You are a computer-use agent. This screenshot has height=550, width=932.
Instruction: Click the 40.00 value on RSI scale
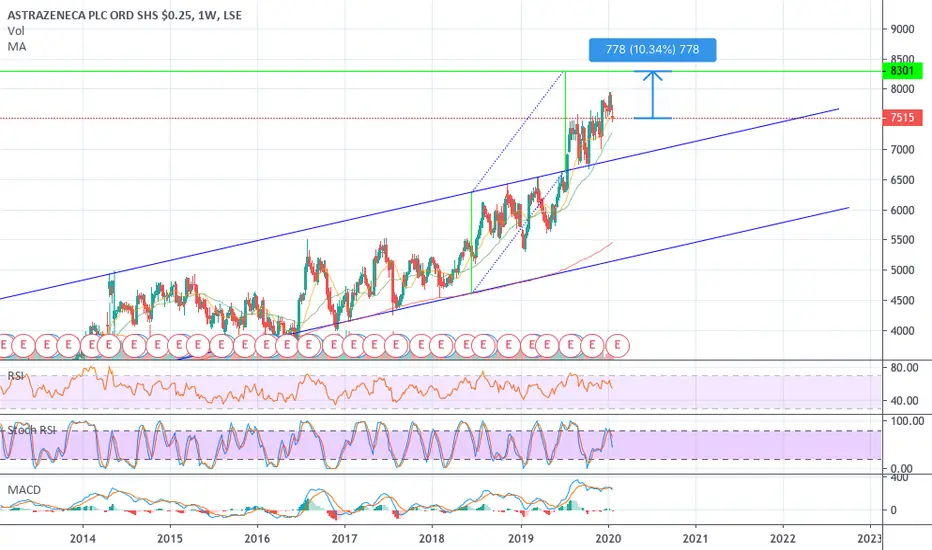coord(904,401)
